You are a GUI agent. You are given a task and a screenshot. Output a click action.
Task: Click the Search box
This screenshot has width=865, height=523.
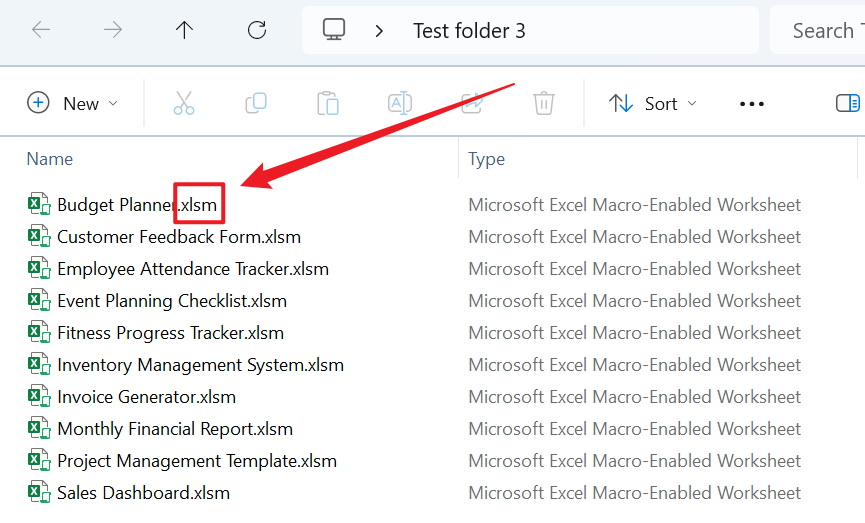820,30
